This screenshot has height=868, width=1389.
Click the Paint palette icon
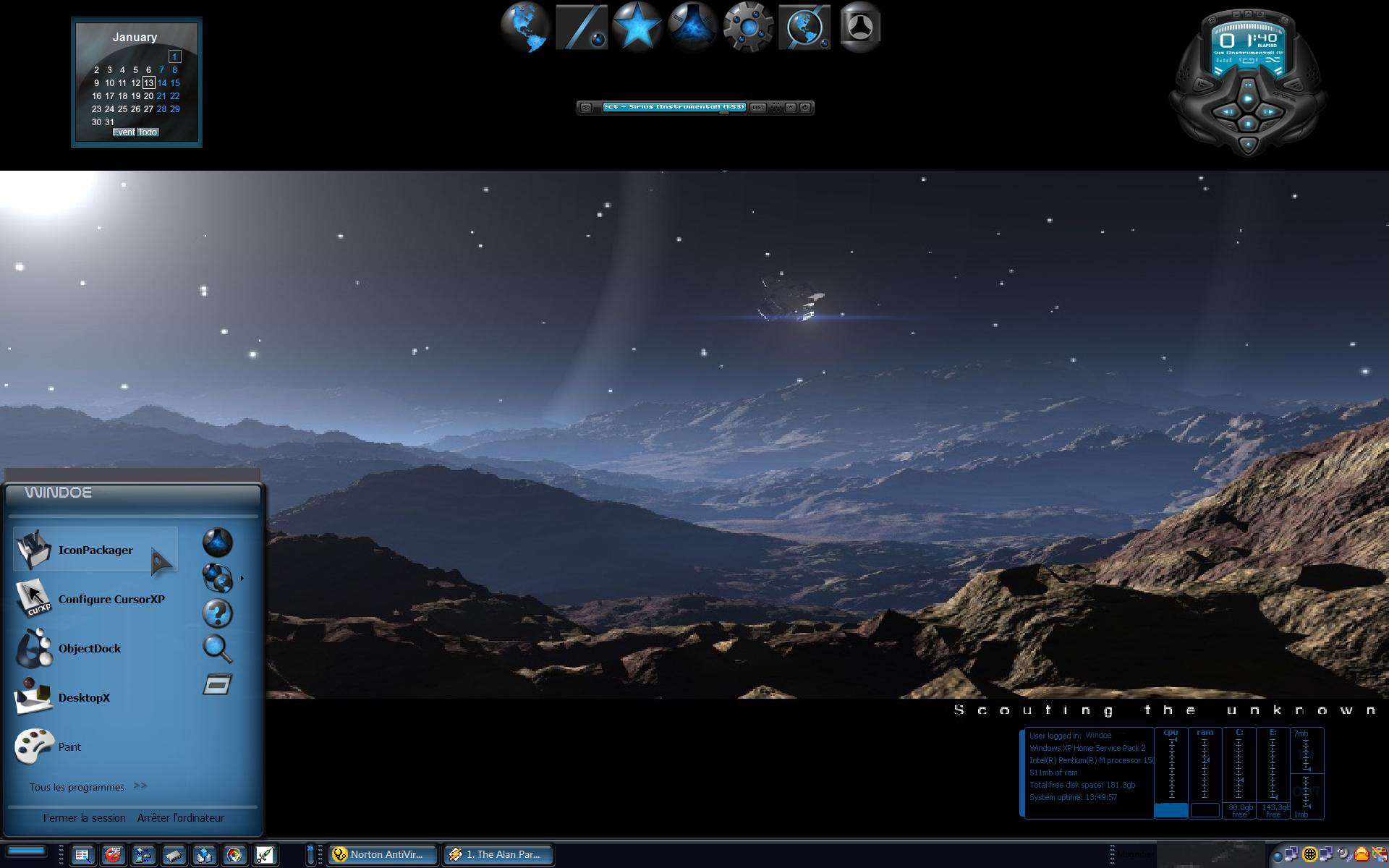pyautogui.click(x=34, y=746)
